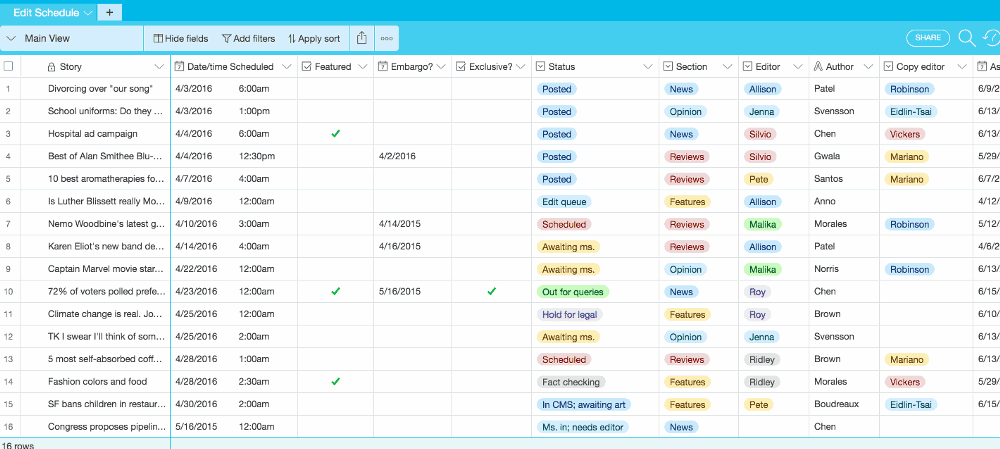The image size is (1000, 449).
Task: Select the Posted status in row 1
Action: pos(556,89)
